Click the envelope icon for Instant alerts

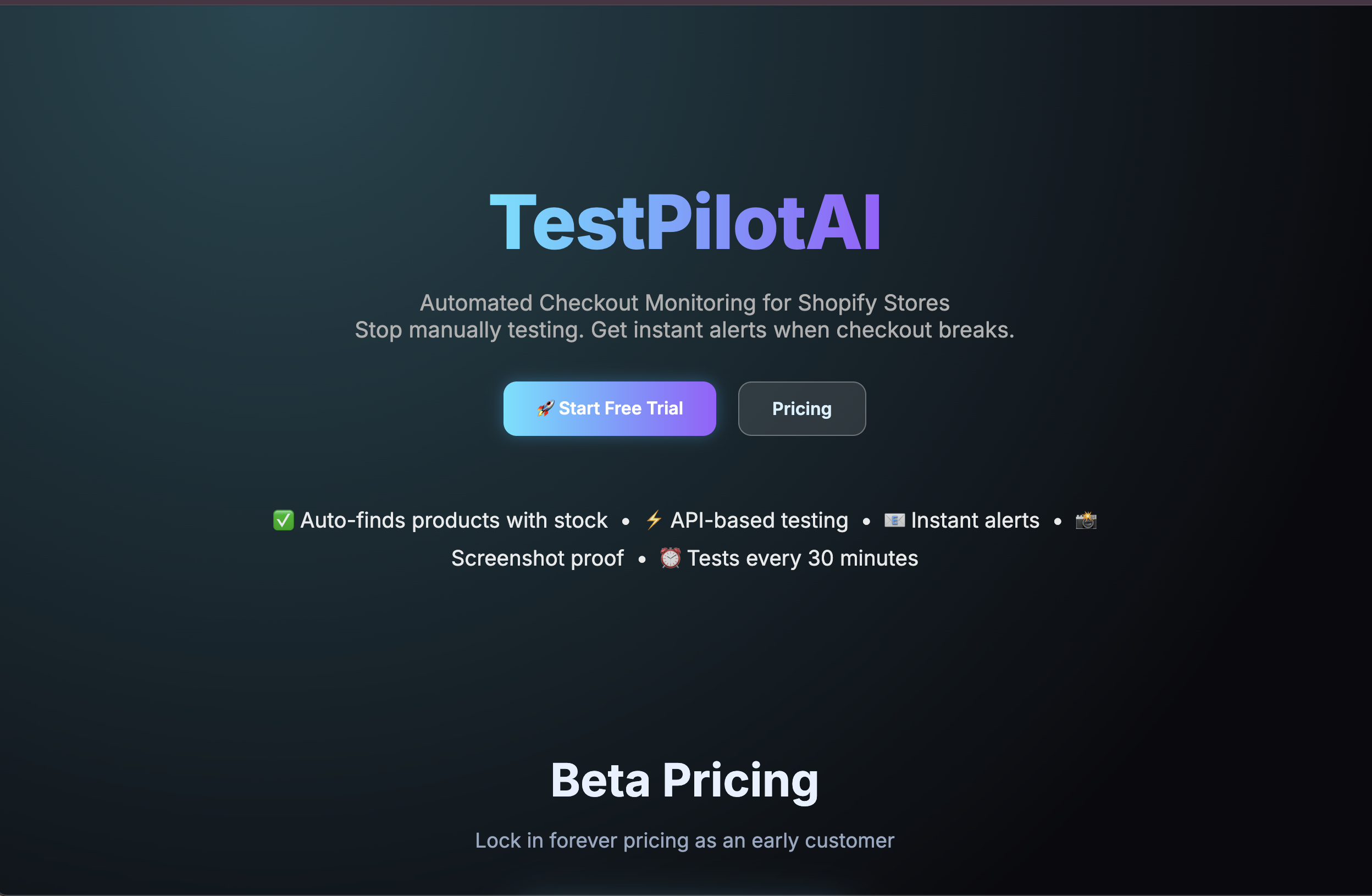894,520
